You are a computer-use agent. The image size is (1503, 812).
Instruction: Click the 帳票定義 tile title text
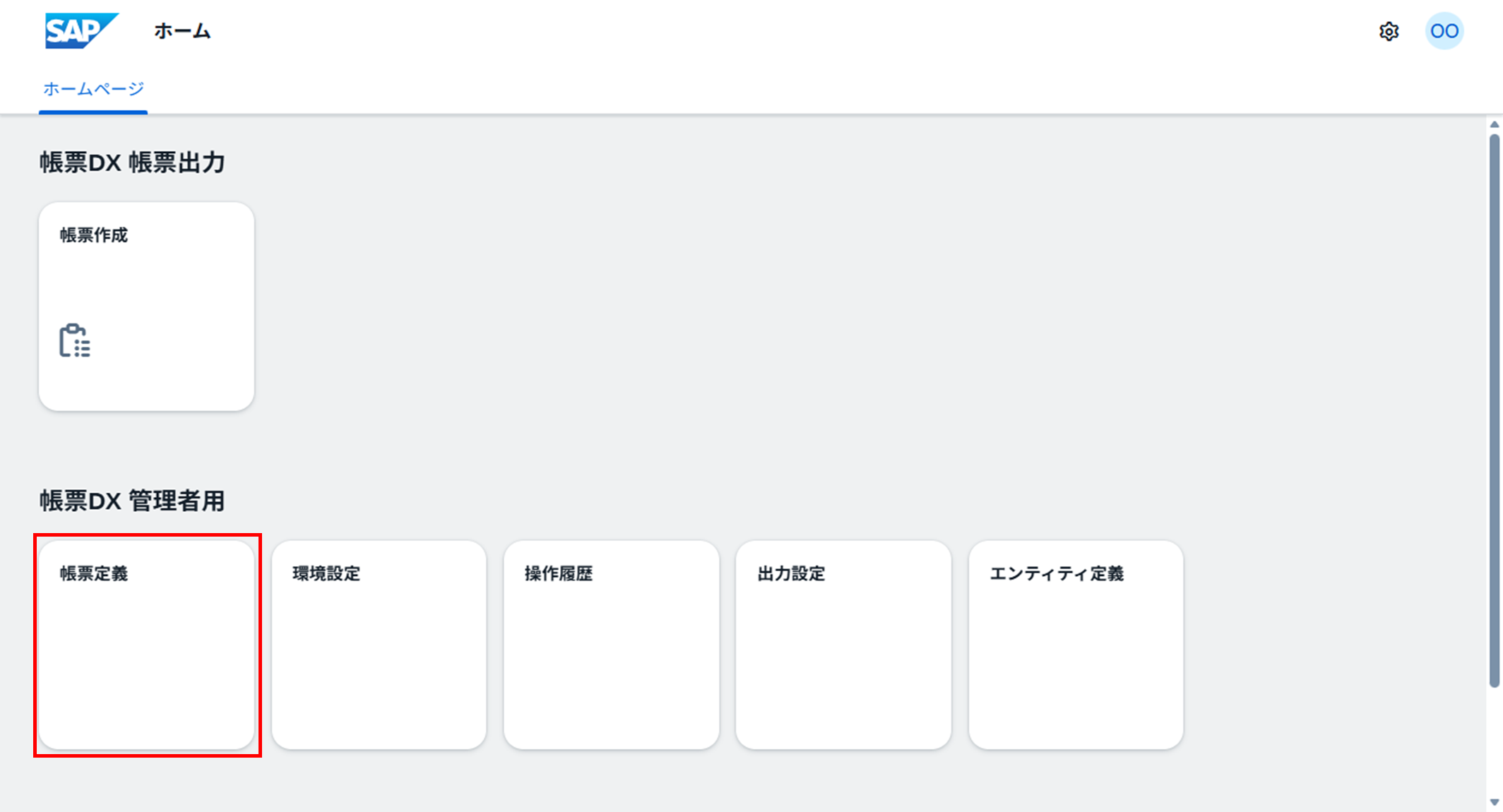(x=94, y=573)
